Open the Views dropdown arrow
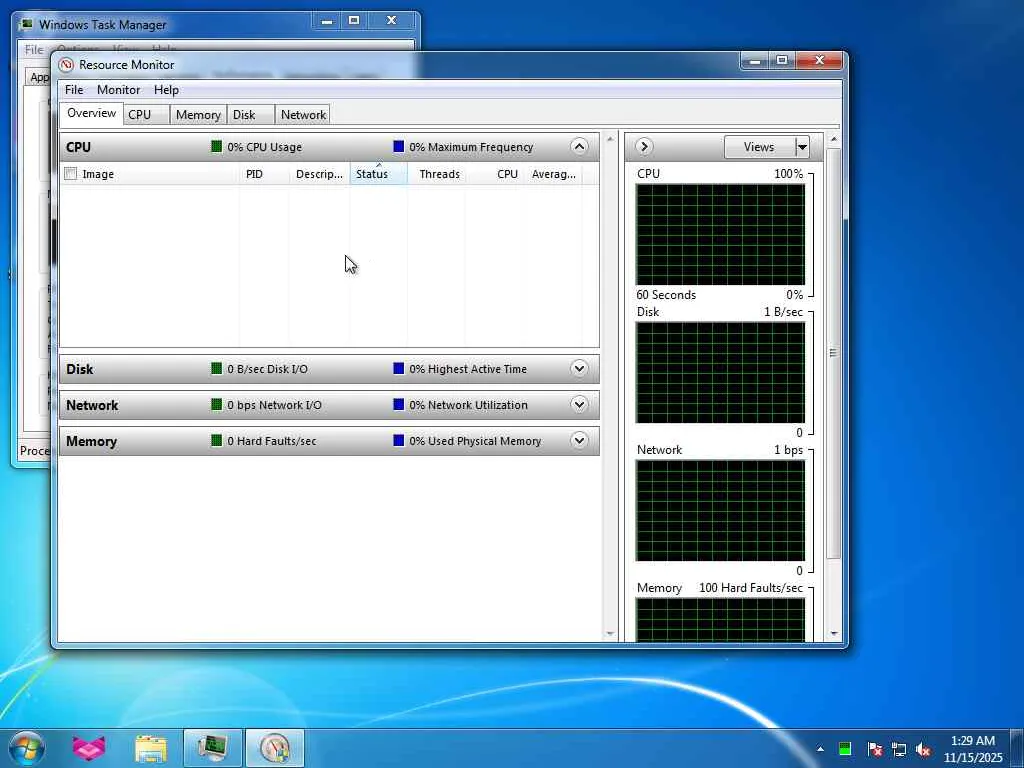 pyautogui.click(x=803, y=147)
